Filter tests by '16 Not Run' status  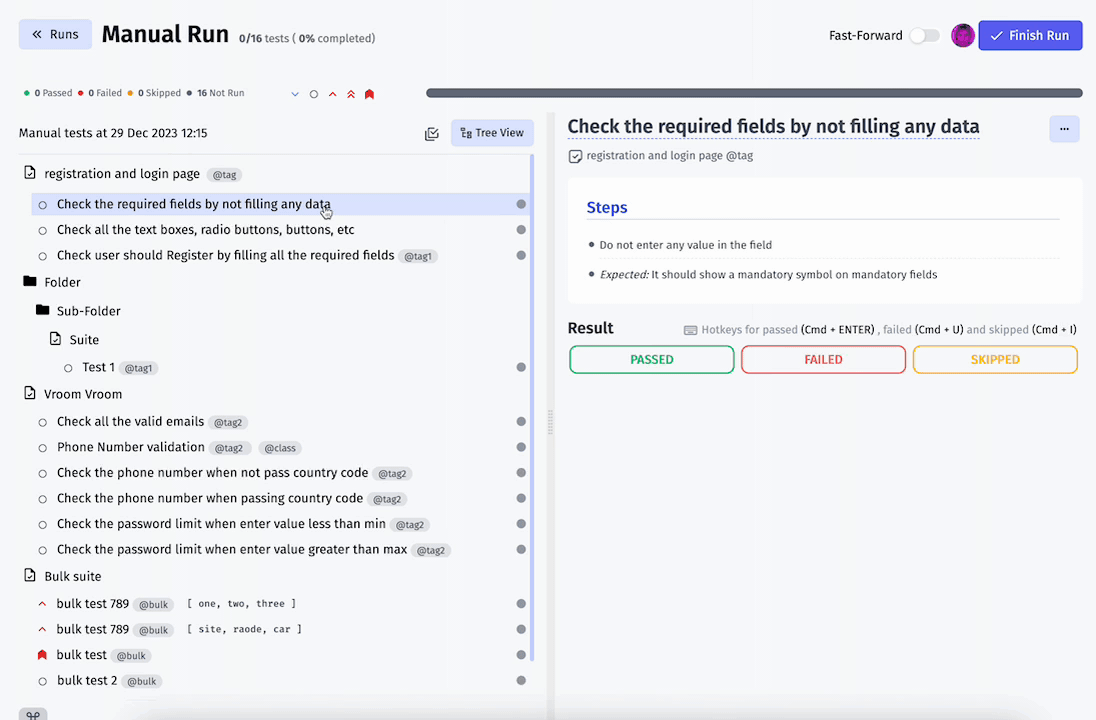coord(215,93)
